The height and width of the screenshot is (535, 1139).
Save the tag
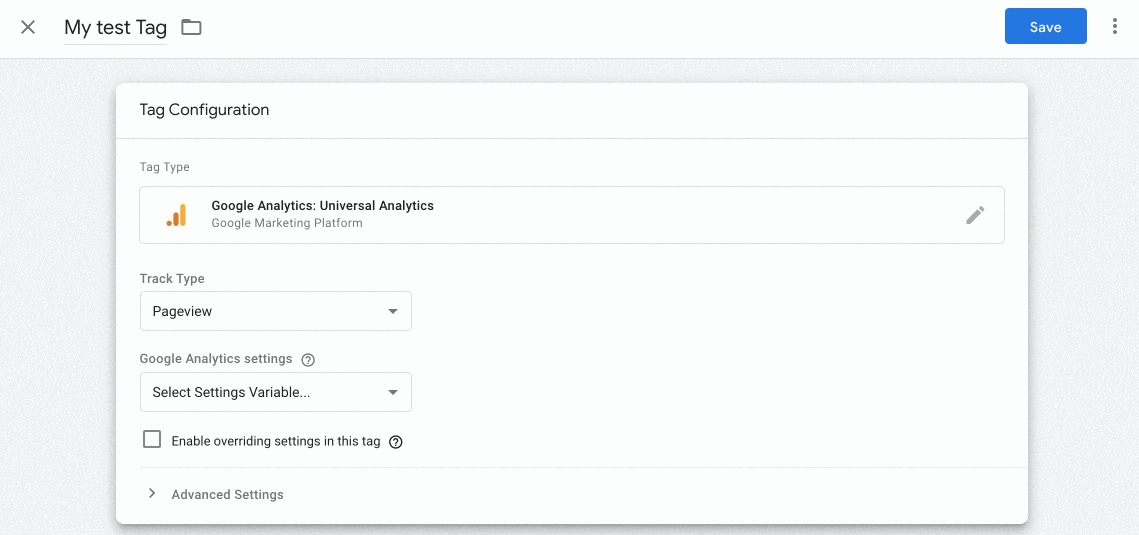point(1045,27)
